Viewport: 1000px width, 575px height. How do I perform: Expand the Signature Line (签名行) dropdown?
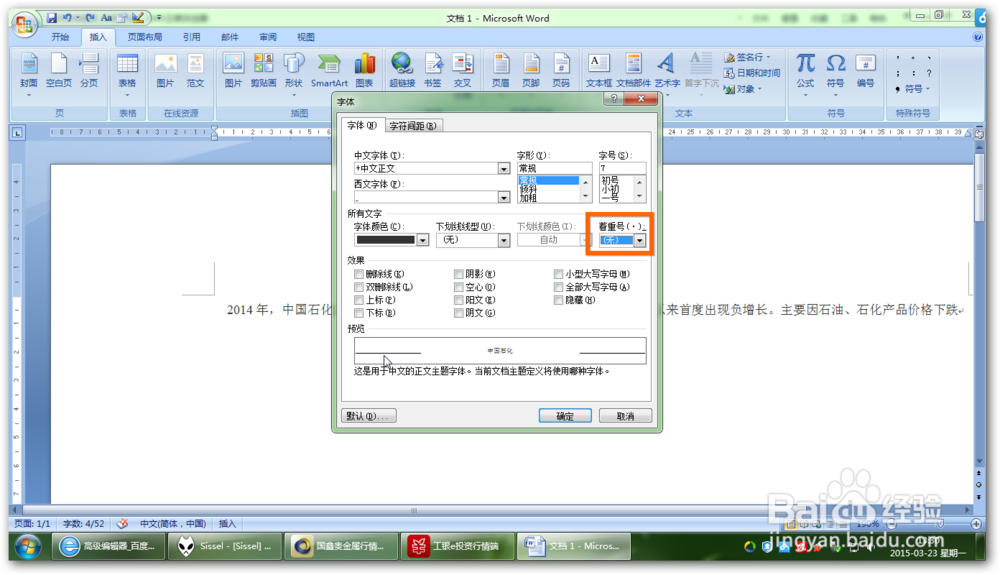pyautogui.click(x=768, y=57)
